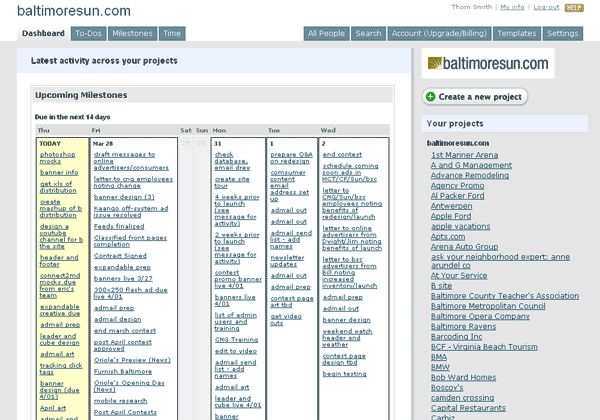Open Account (Upgrade/Billing) tab
Viewport: 600px width, 420px height.
coord(439,33)
